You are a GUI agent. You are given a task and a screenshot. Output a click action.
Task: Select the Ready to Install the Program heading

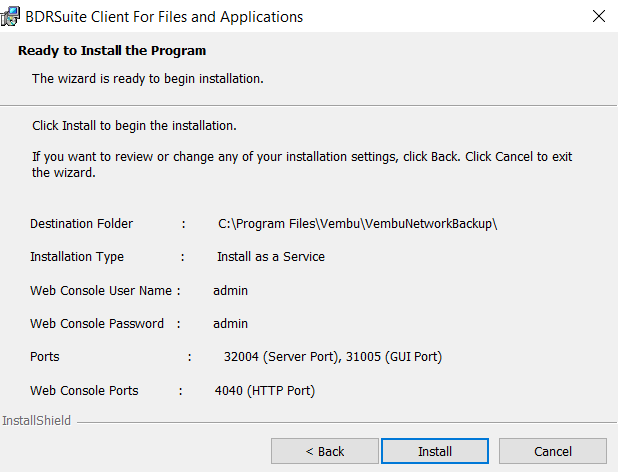click(x=112, y=50)
